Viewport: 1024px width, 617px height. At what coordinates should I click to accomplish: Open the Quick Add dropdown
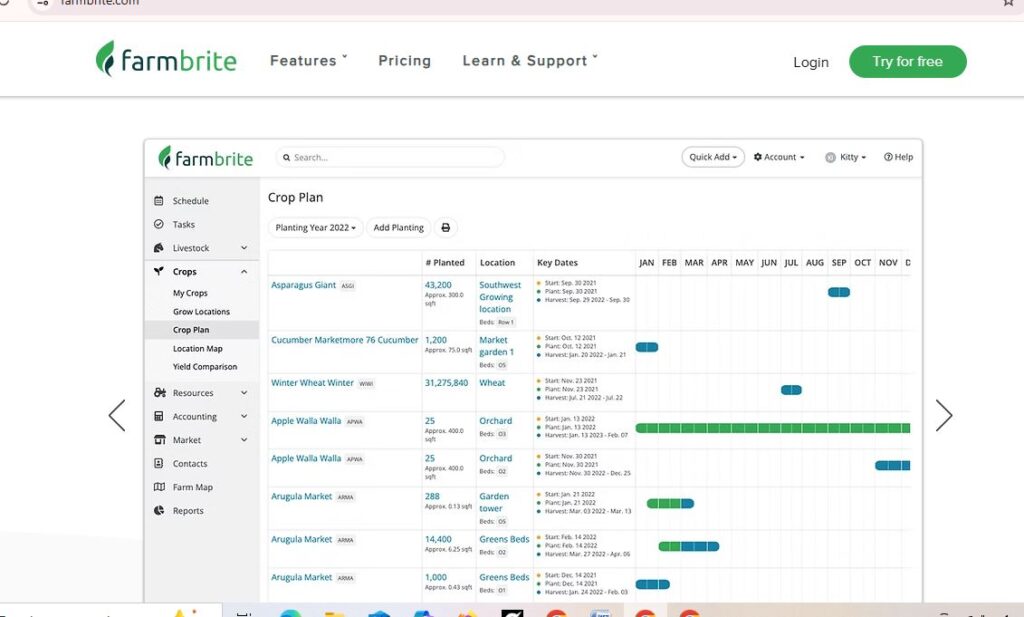point(713,157)
